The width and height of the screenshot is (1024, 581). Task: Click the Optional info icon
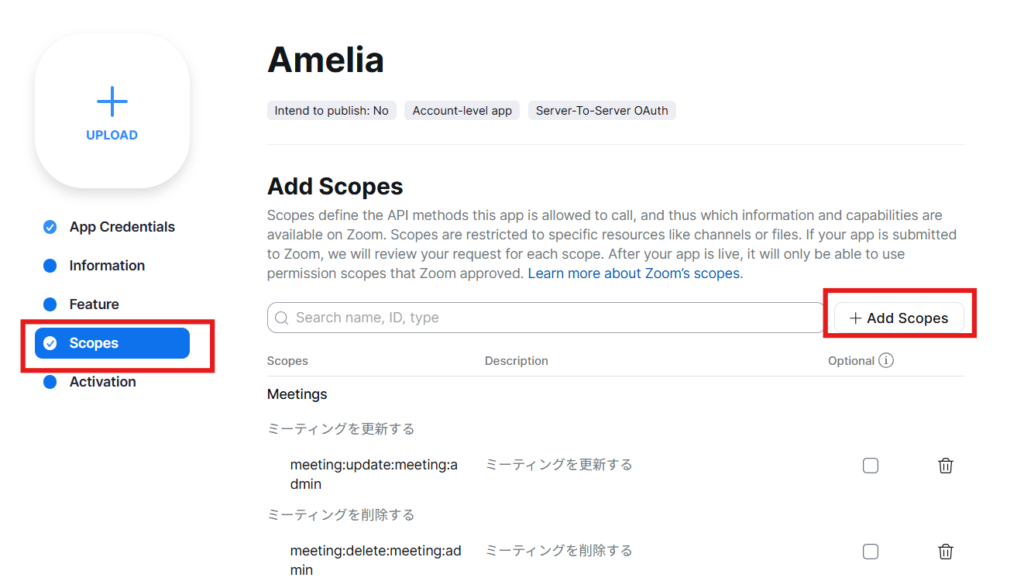(x=886, y=361)
